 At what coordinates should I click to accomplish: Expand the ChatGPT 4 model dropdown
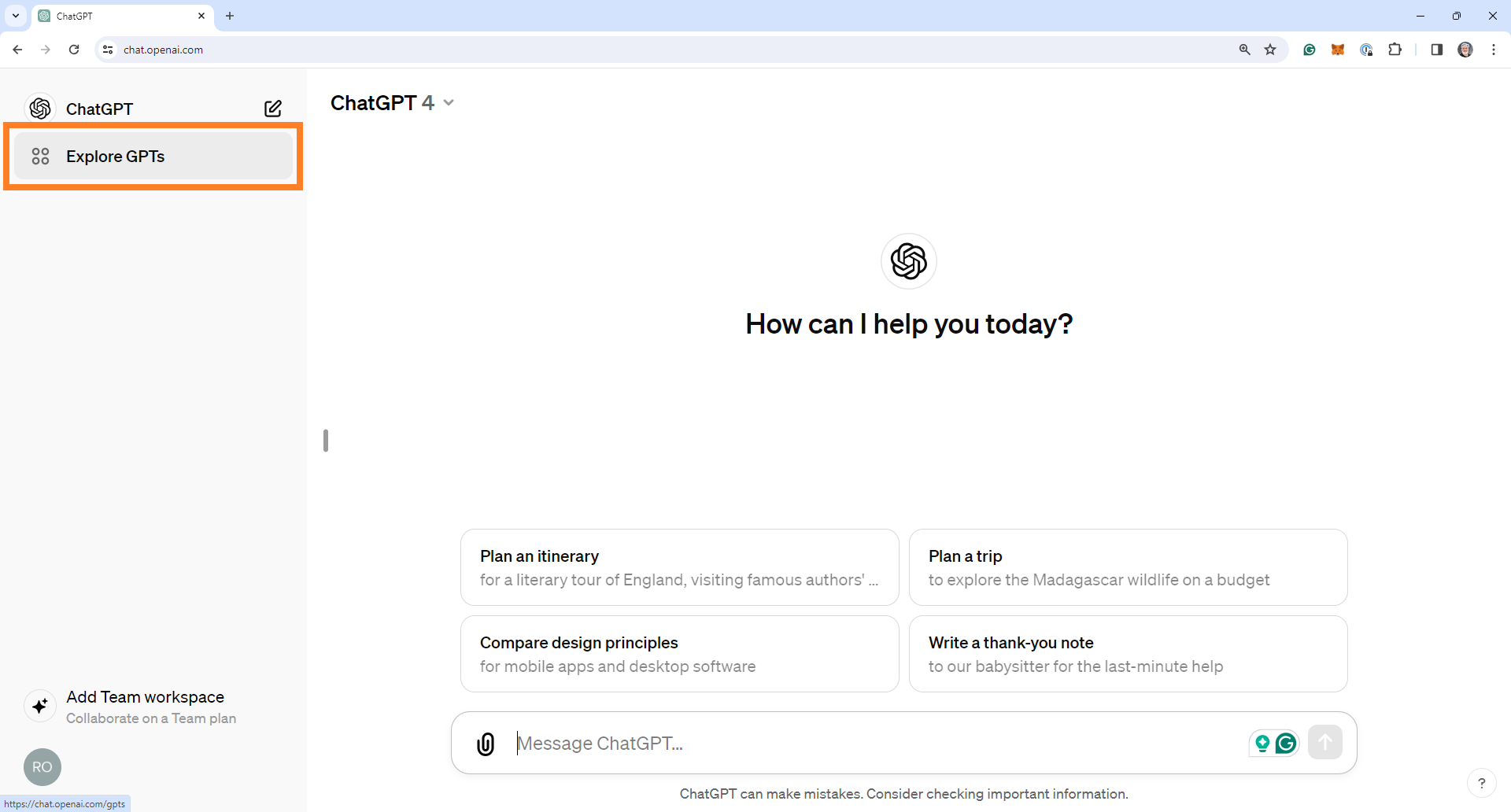[392, 103]
